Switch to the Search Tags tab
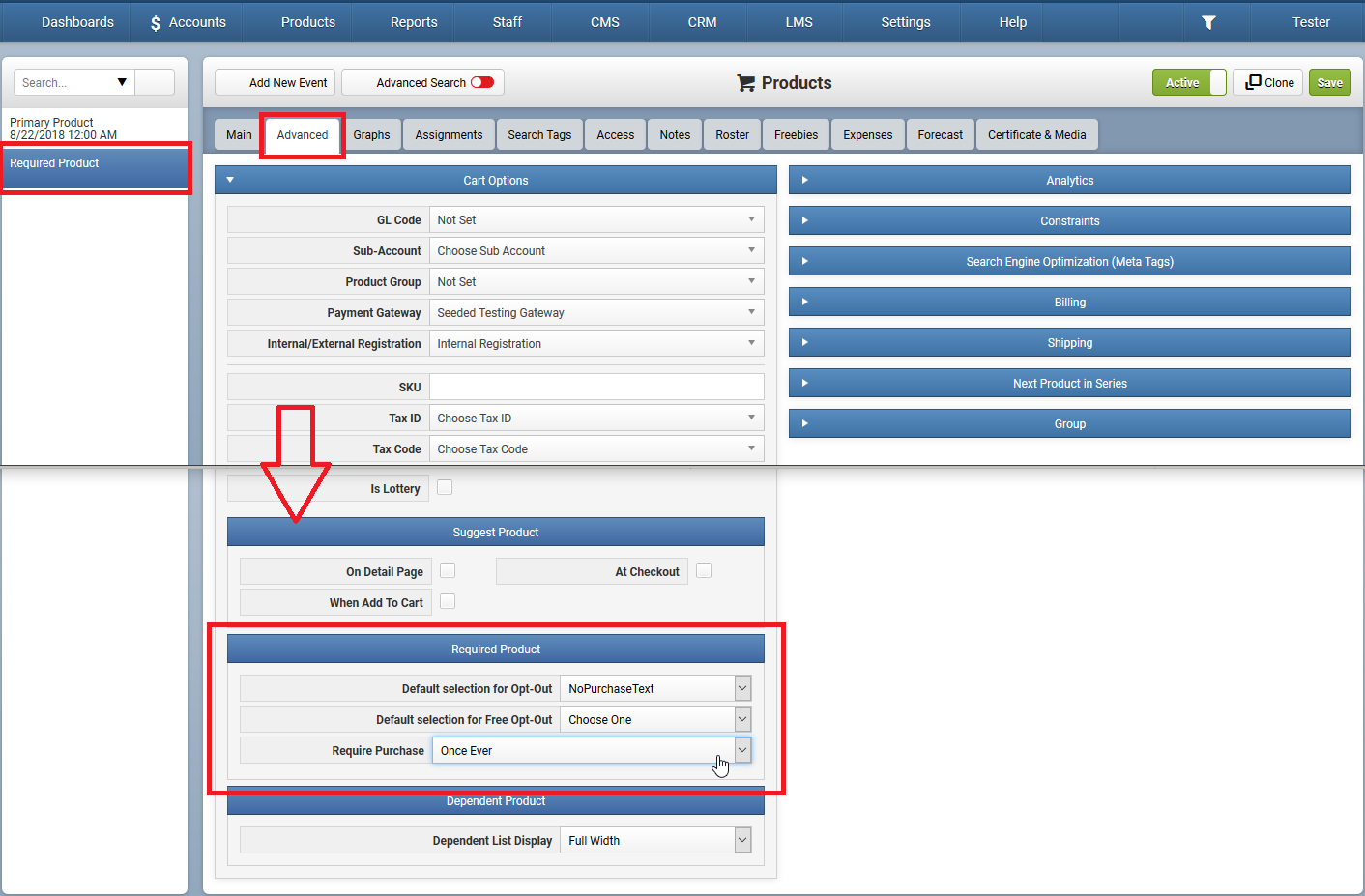1365x896 pixels. 539,135
